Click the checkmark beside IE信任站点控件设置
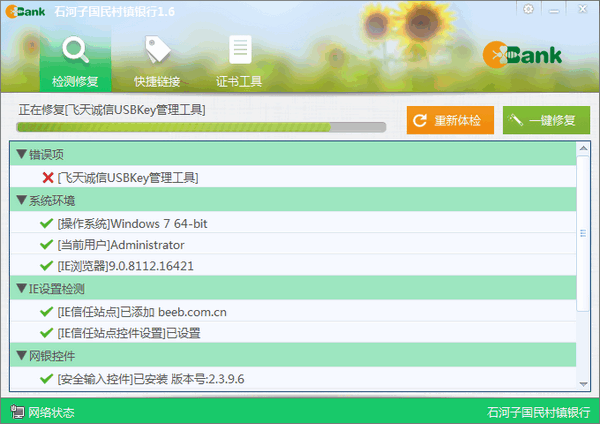The image size is (600, 424). click(x=47, y=333)
